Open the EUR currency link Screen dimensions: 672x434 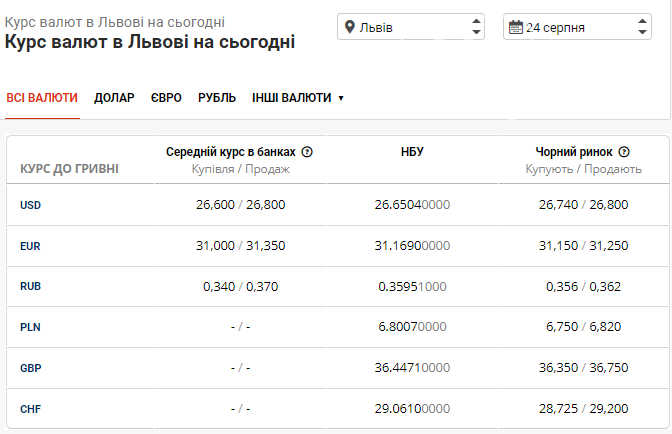coord(30,246)
